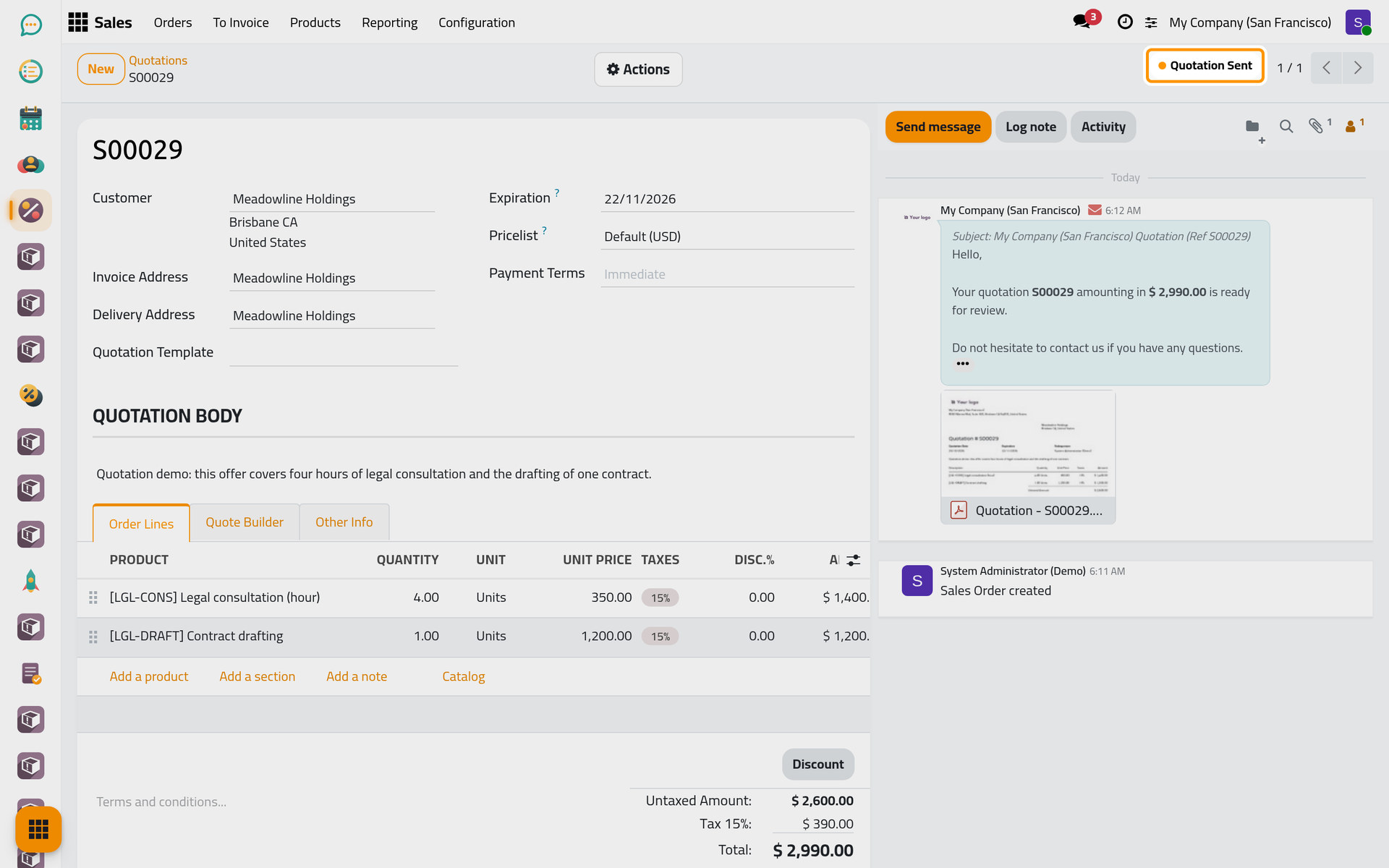This screenshot has width=1389, height=868.
Task: Open the Orders menu
Action: tap(173, 22)
